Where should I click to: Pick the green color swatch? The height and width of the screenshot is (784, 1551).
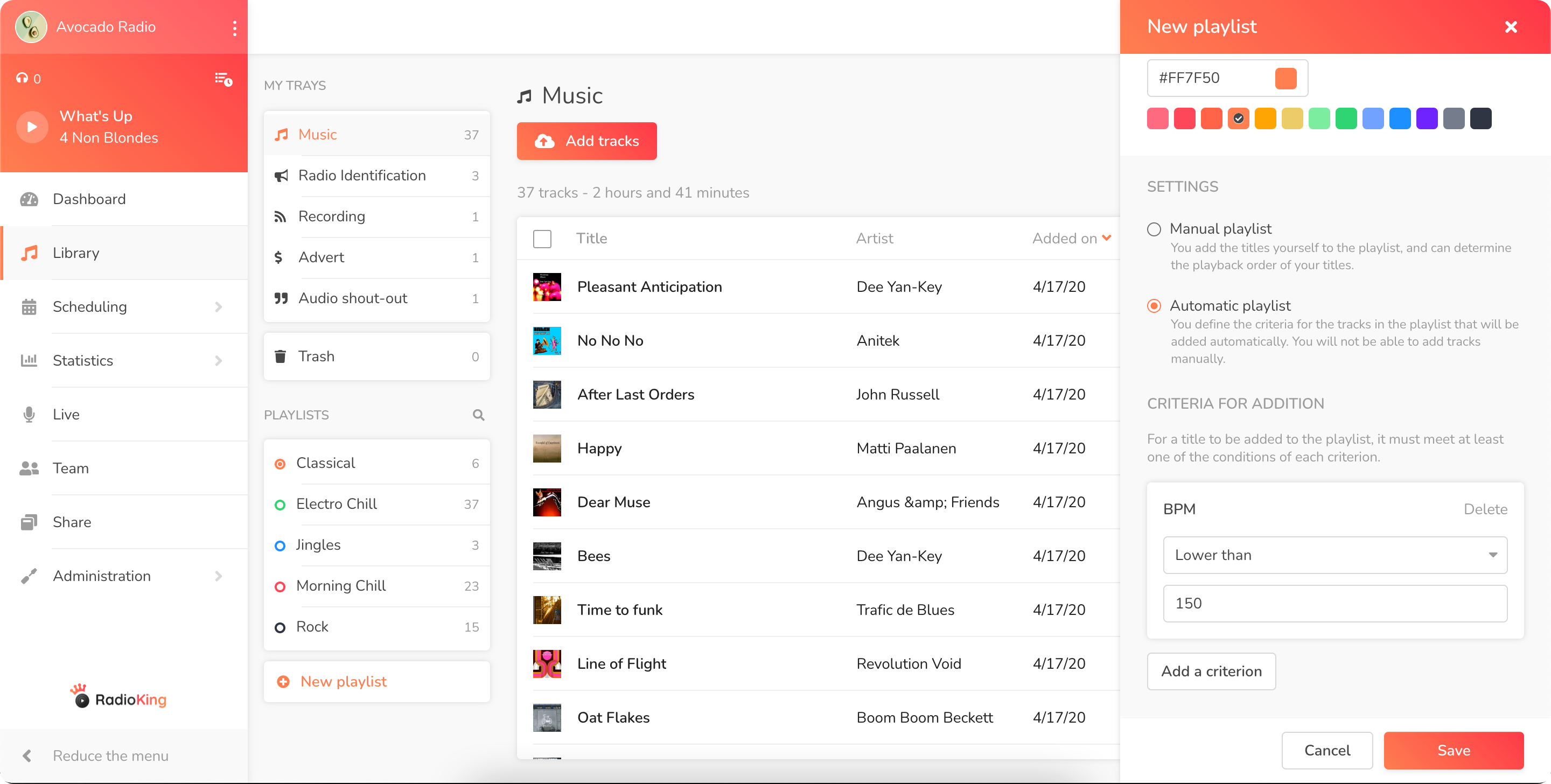click(1346, 118)
